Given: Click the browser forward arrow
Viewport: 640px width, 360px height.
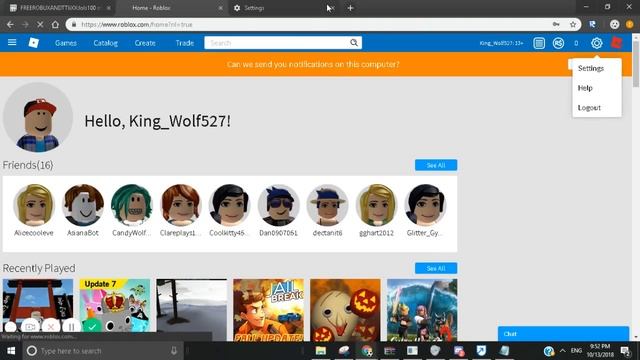Looking at the screenshot, I should click(x=25, y=24).
